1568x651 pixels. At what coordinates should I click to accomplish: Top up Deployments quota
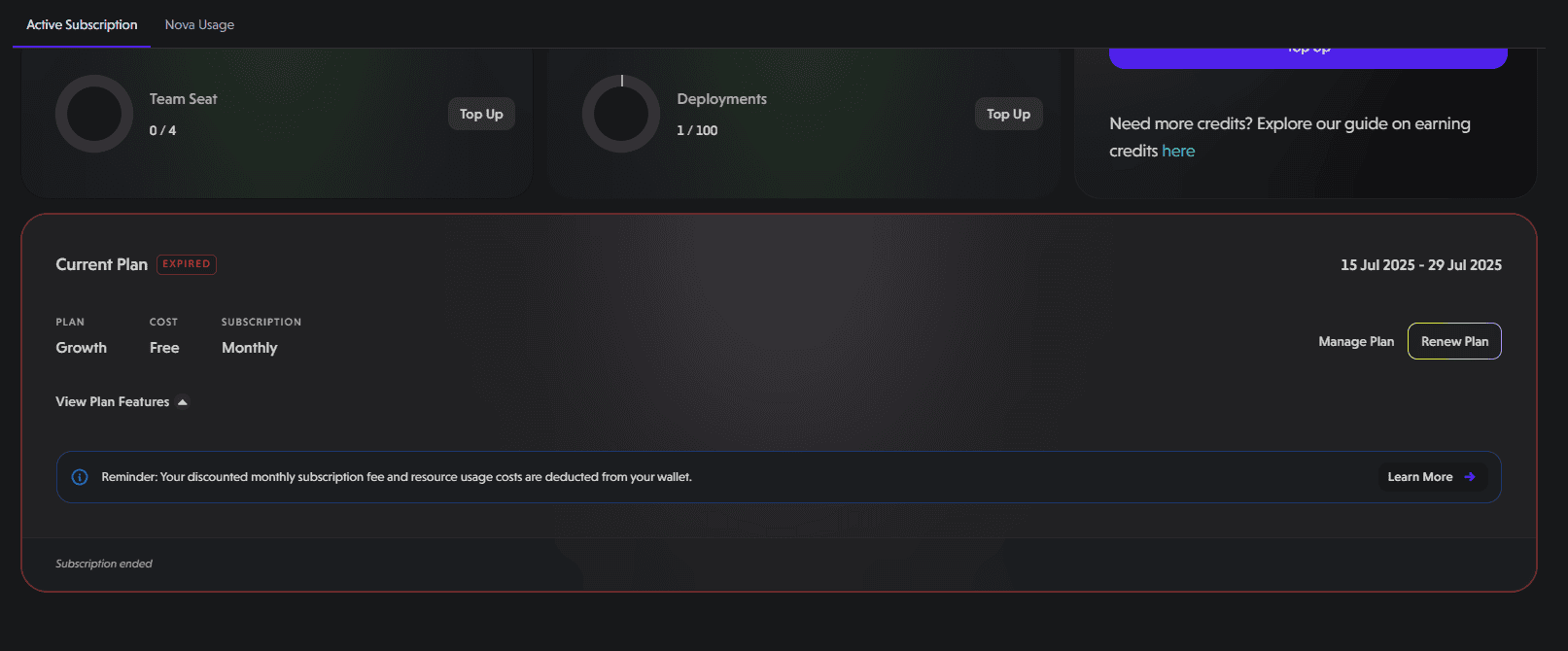pos(1008,114)
